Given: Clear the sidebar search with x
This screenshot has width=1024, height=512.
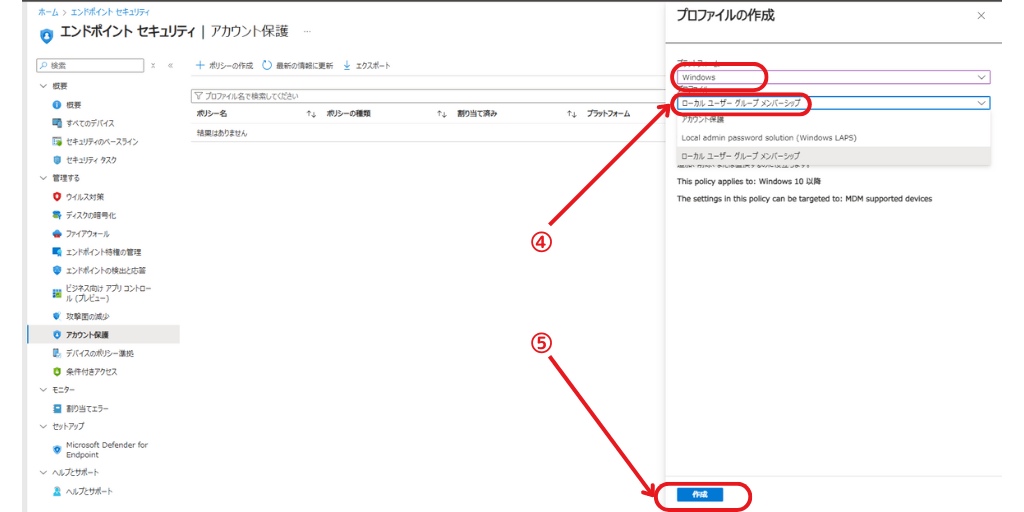Looking at the screenshot, I should tap(153, 65).
